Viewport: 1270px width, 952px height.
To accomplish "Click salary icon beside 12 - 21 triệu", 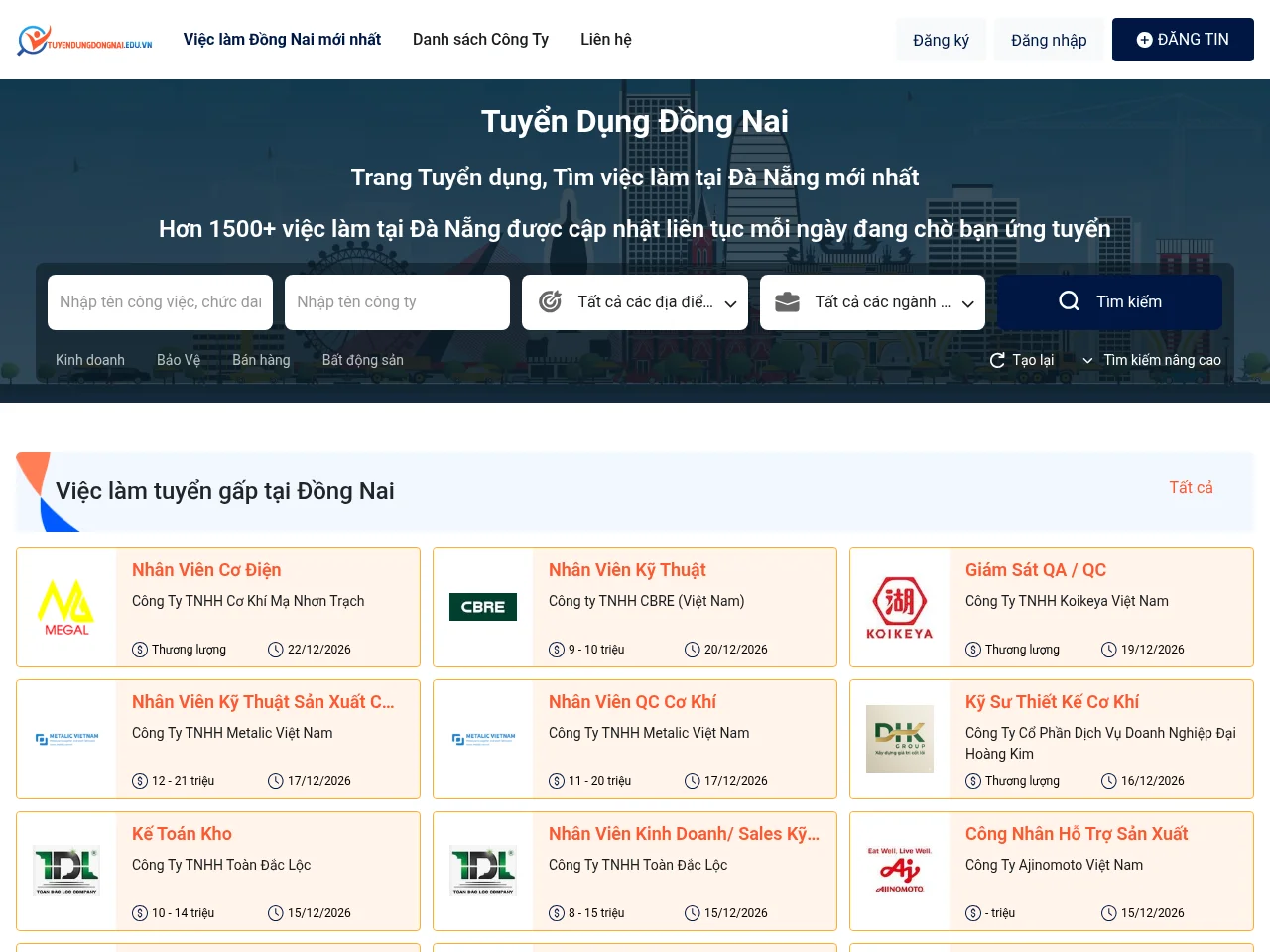I will point(140,781).
